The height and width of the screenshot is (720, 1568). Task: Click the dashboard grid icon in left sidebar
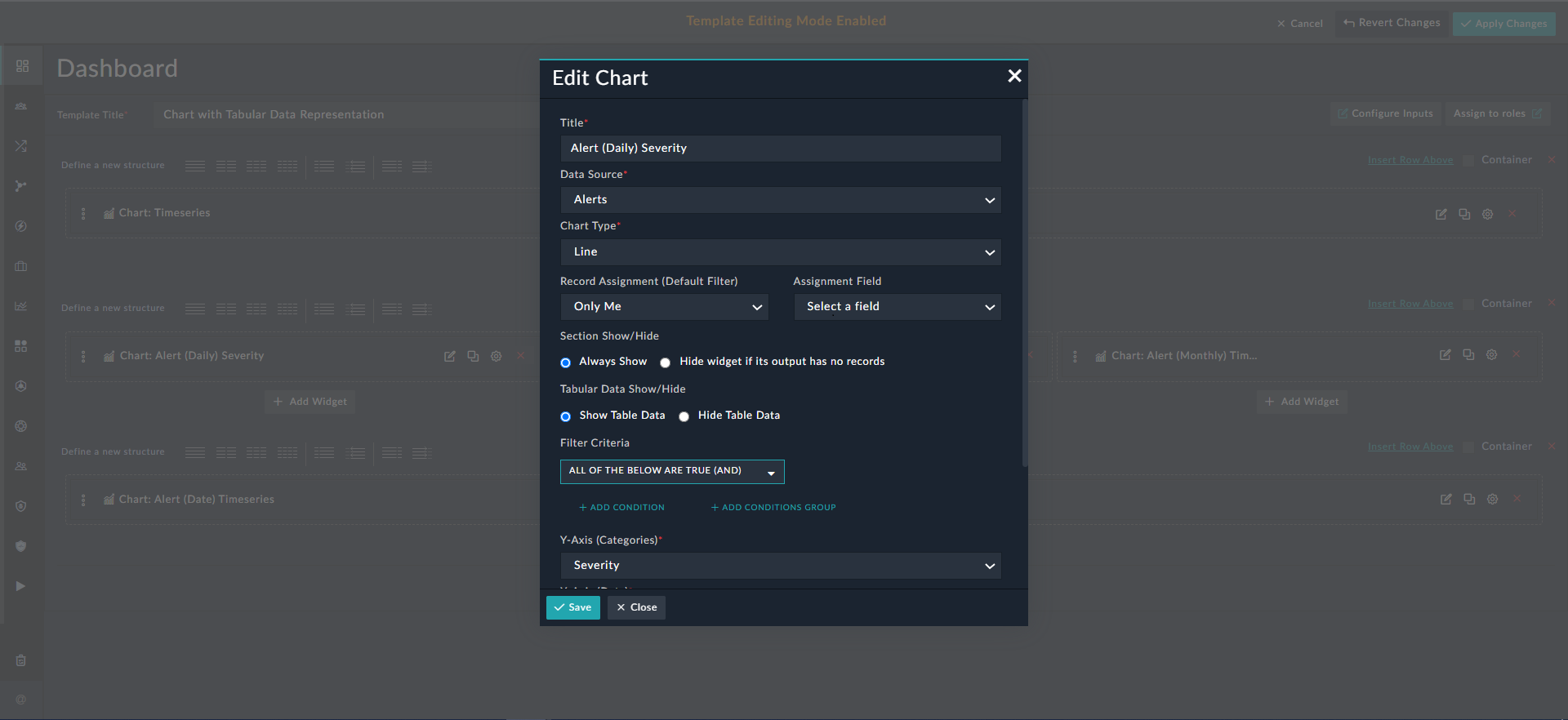pyautogui.click(x=22, y=66)
